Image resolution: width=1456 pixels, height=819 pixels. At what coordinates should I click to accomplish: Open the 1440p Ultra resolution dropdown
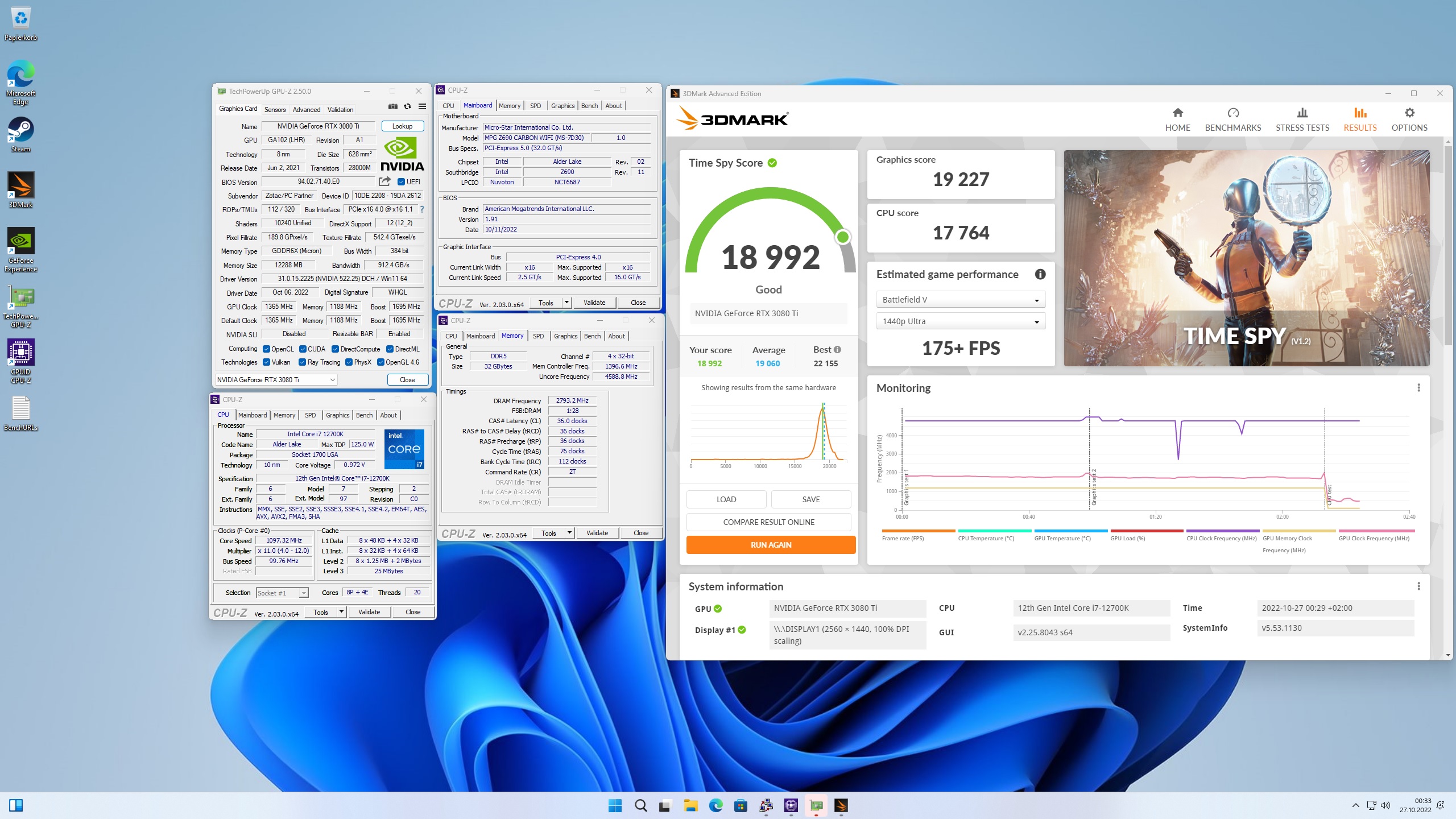tap(961, 321)
